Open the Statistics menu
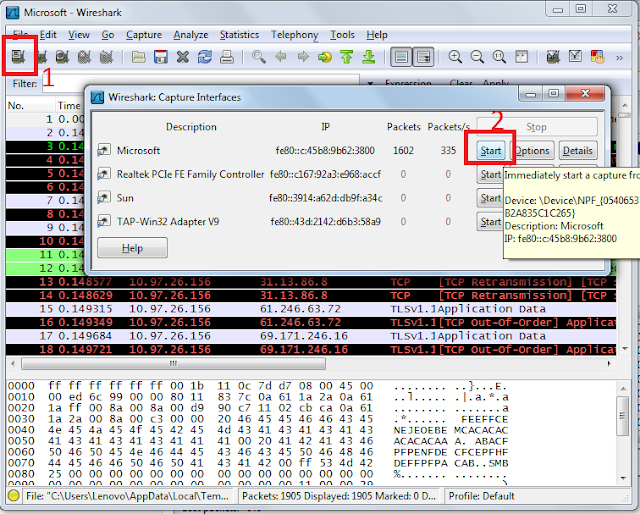The width and height of the screenshot is (640, 514). coord(239,35)
